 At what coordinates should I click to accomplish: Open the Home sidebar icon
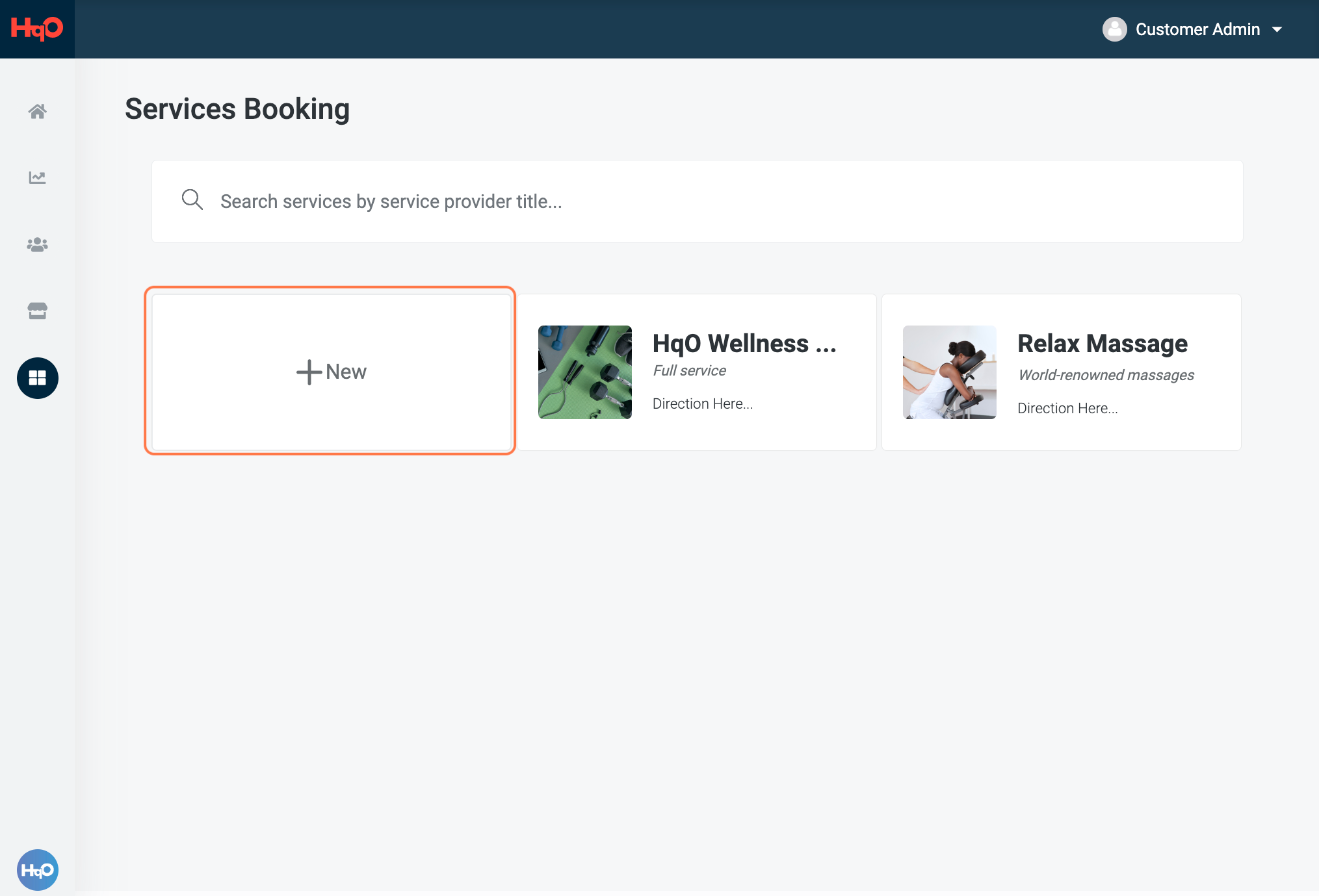point(37,111)
